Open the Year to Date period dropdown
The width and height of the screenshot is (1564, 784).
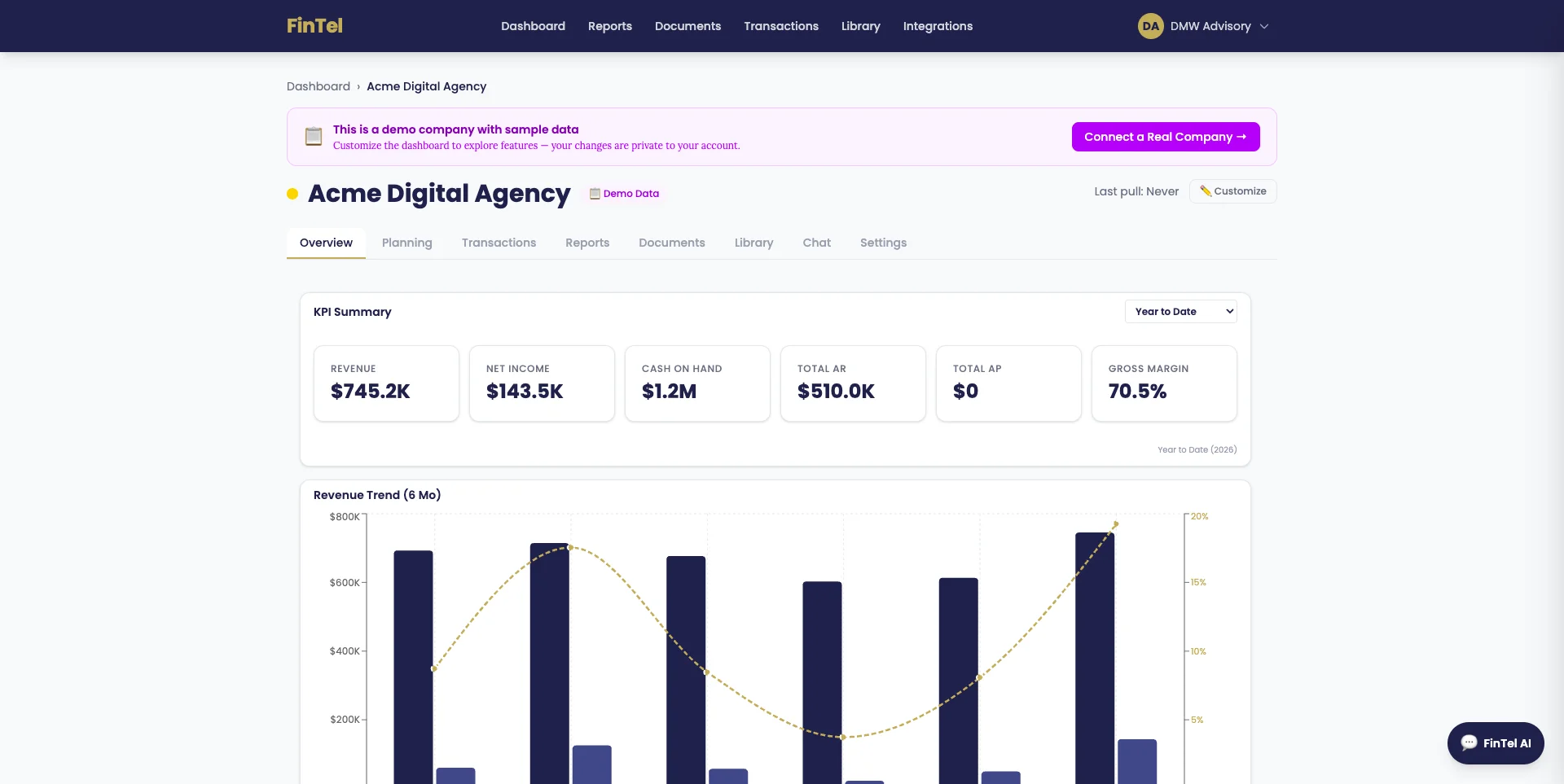pyautogui.click(x=1180, y=311)
